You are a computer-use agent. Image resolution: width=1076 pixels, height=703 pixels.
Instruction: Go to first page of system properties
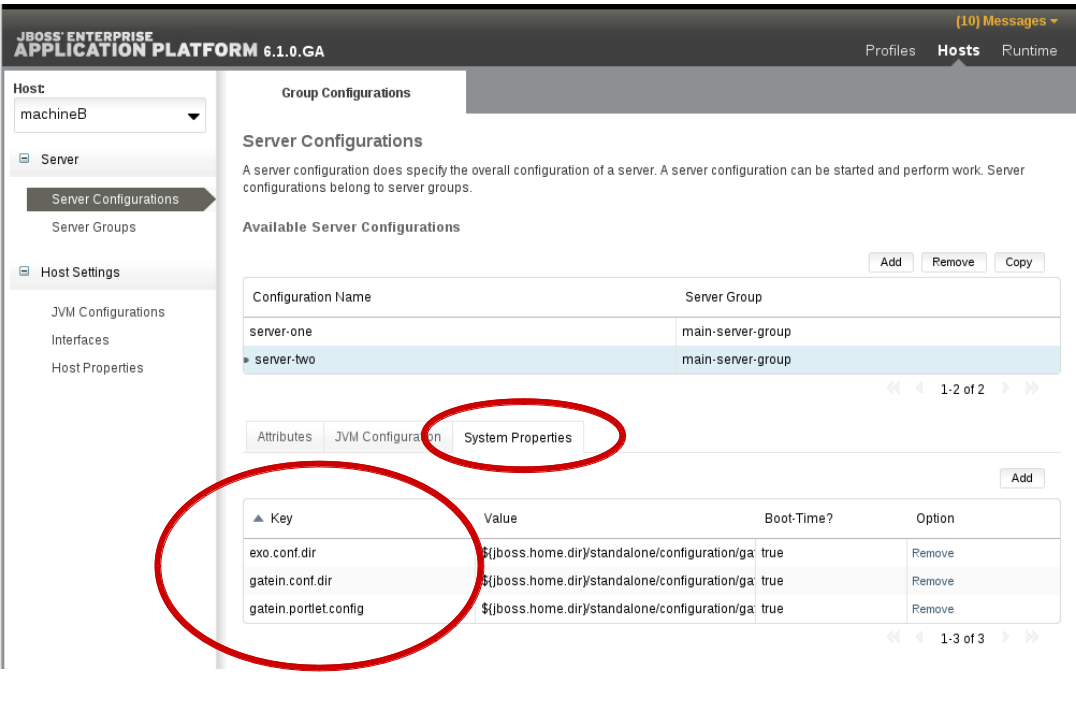coord(893,638)
